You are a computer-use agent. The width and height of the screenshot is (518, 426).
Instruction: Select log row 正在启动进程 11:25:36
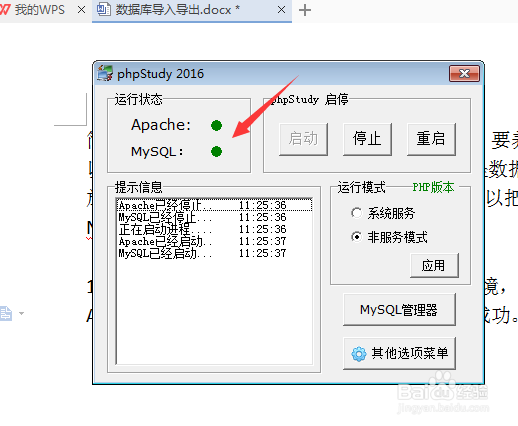[x=214, y=229]
